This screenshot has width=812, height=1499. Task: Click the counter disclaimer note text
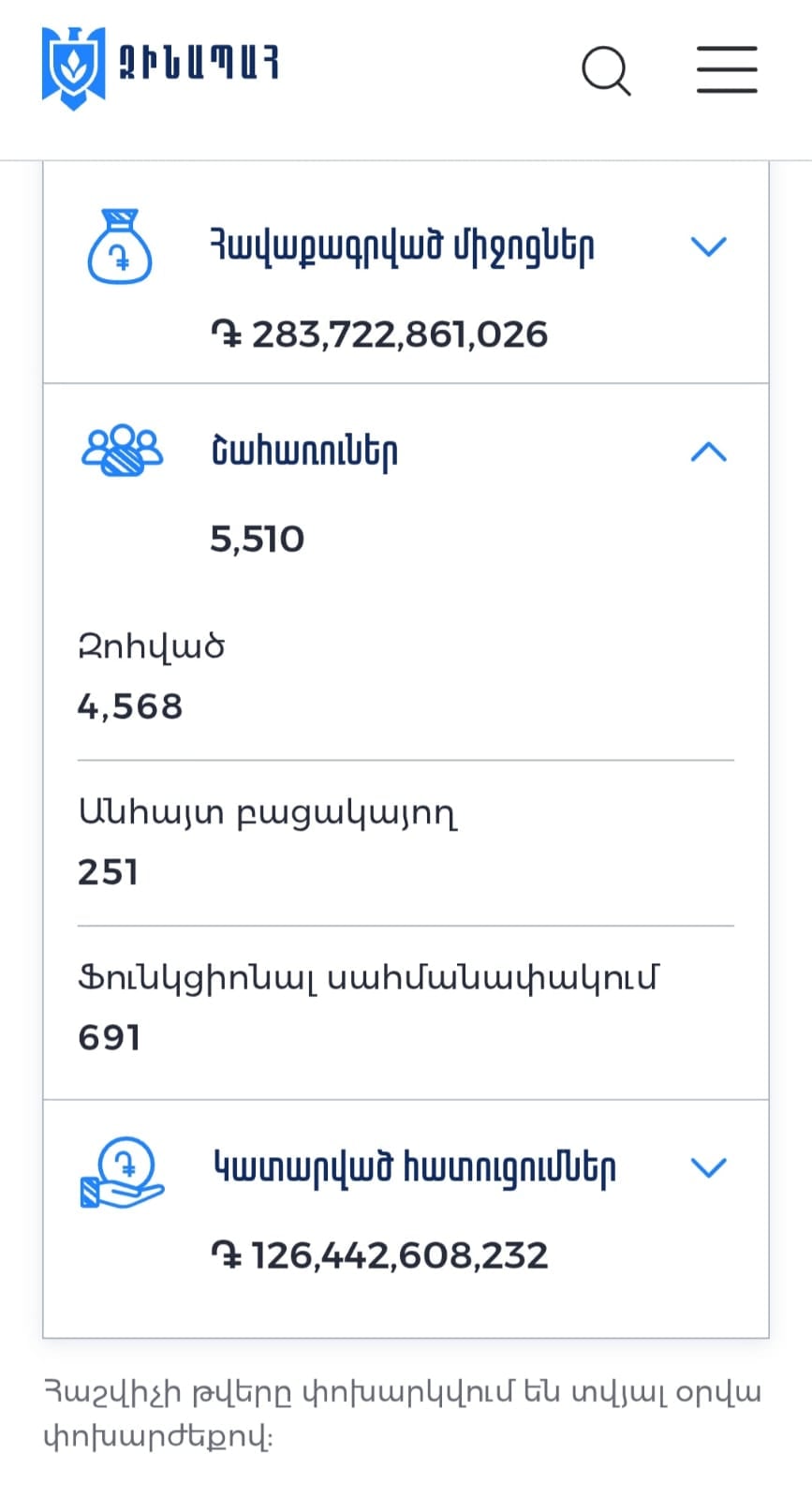(403, 1414)
